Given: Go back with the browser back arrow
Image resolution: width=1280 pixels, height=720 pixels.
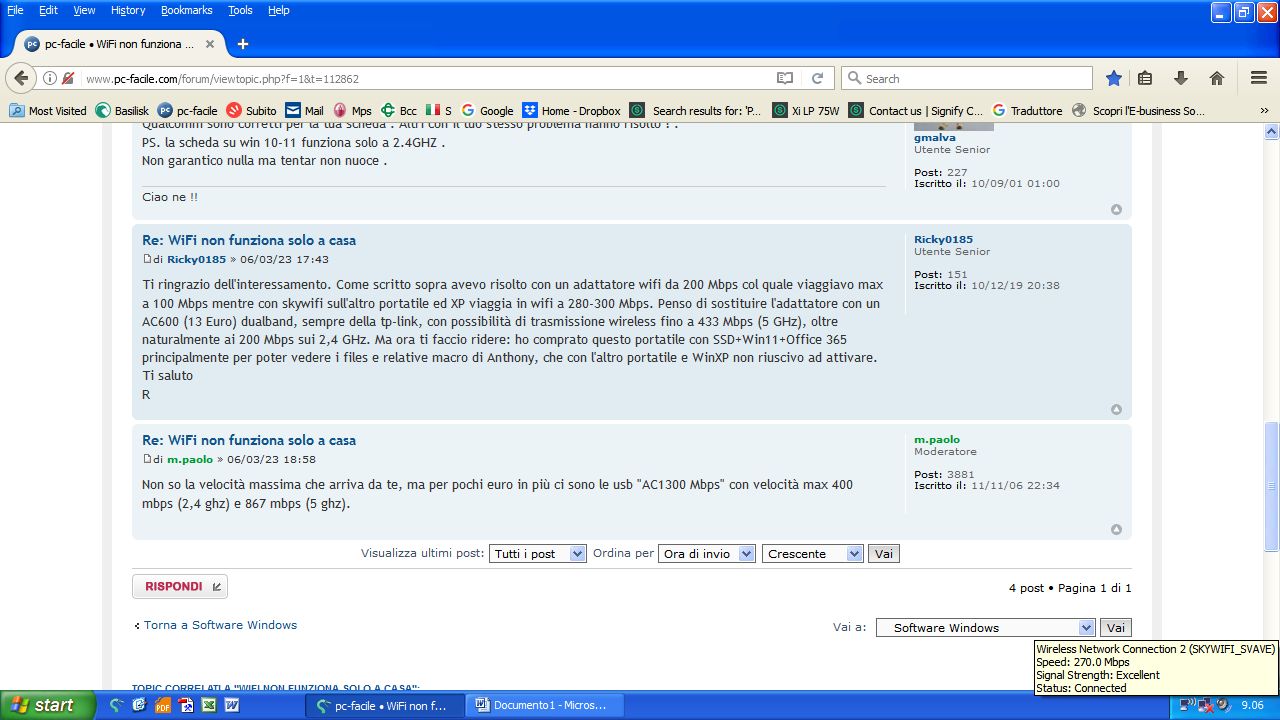Looking at the screenshot, I should pyautogui.click(x=21, y=78).
